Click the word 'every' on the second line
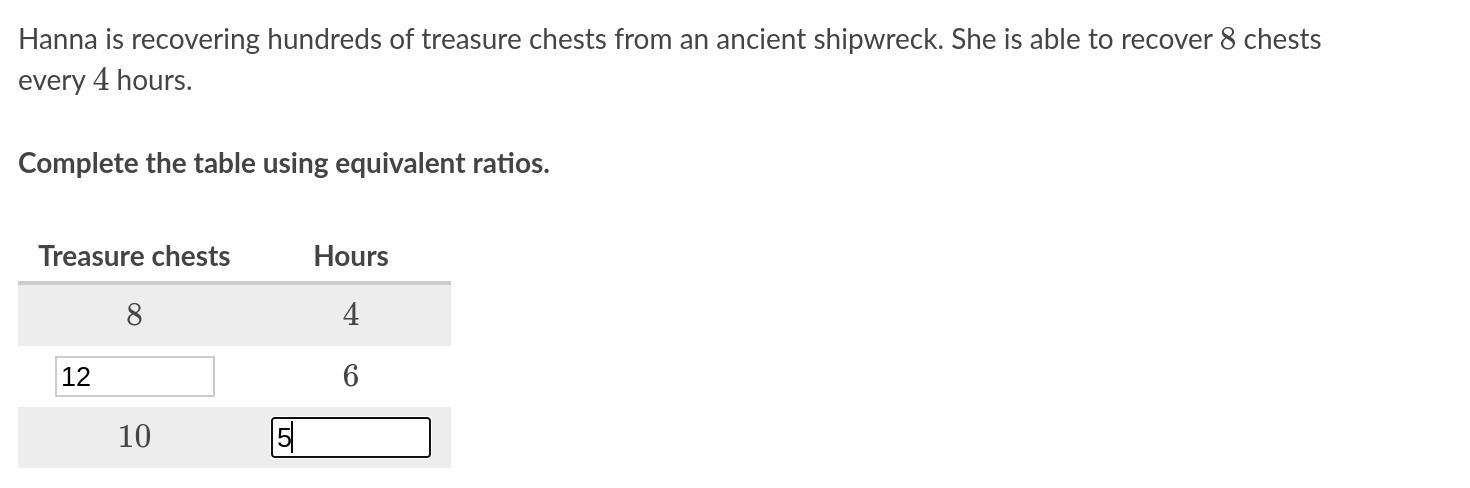 point(51,81)
